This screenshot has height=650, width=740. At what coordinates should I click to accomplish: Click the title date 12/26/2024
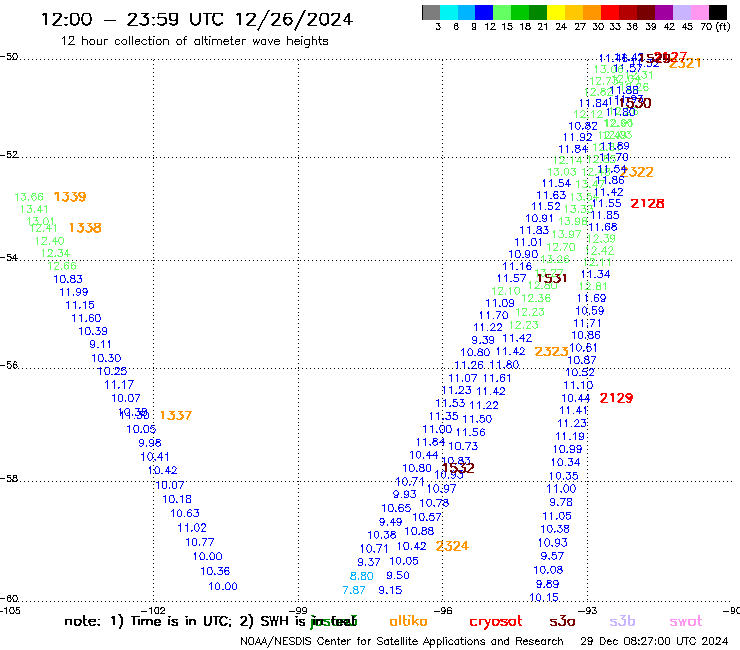click(294, 19)
